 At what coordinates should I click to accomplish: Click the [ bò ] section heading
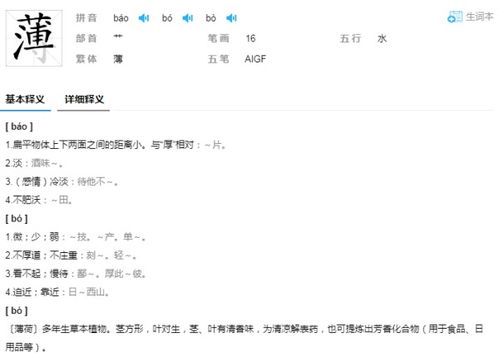(x=17, y=311)
